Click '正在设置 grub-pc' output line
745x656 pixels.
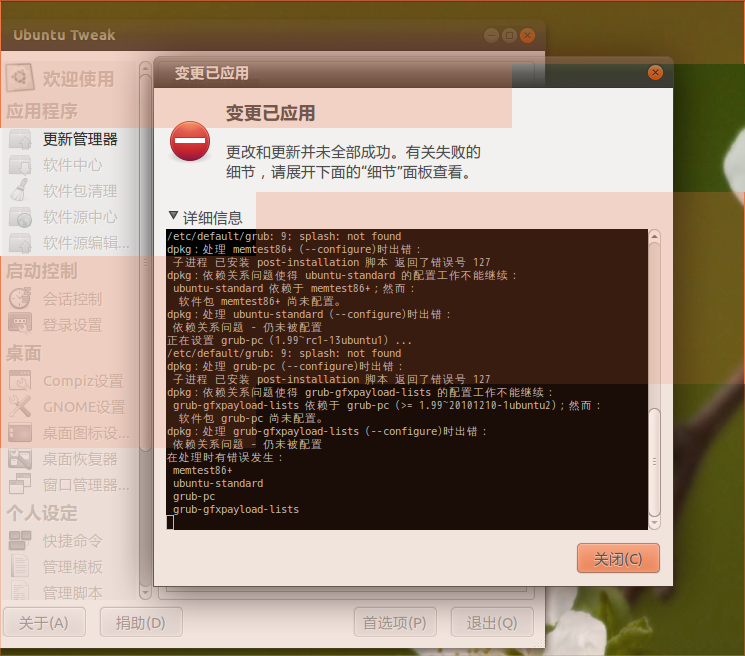click(x=289, y=341)
